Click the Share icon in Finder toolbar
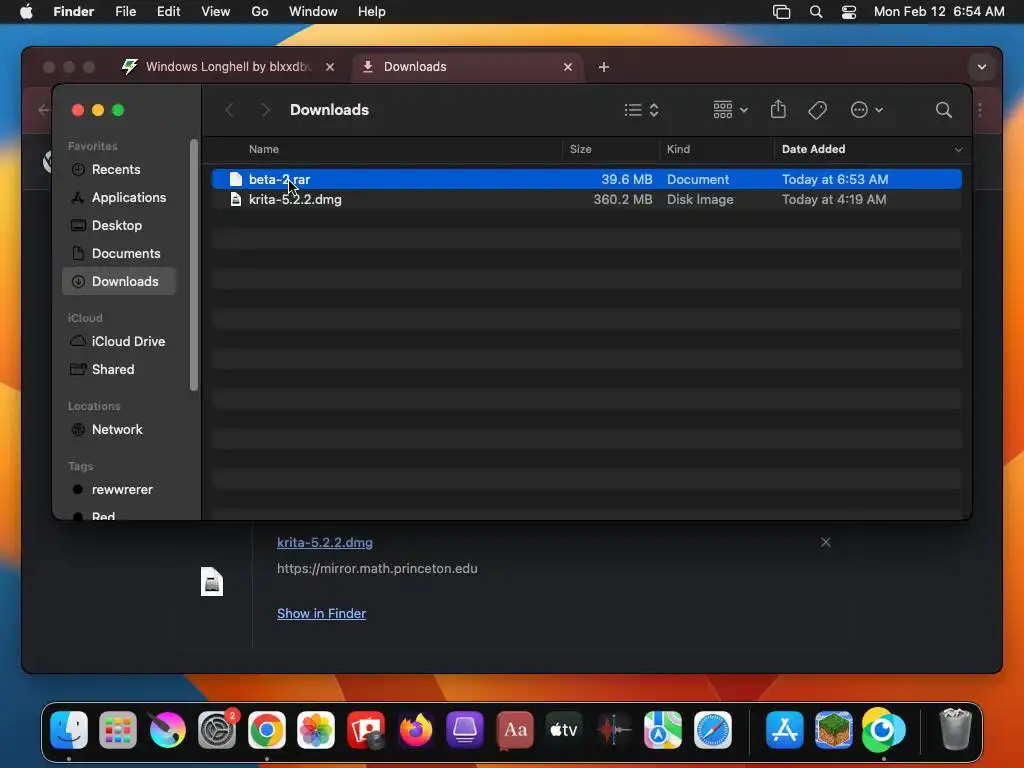The height and width of the screenshot is (768, 1024). click(x=778, y=109)
